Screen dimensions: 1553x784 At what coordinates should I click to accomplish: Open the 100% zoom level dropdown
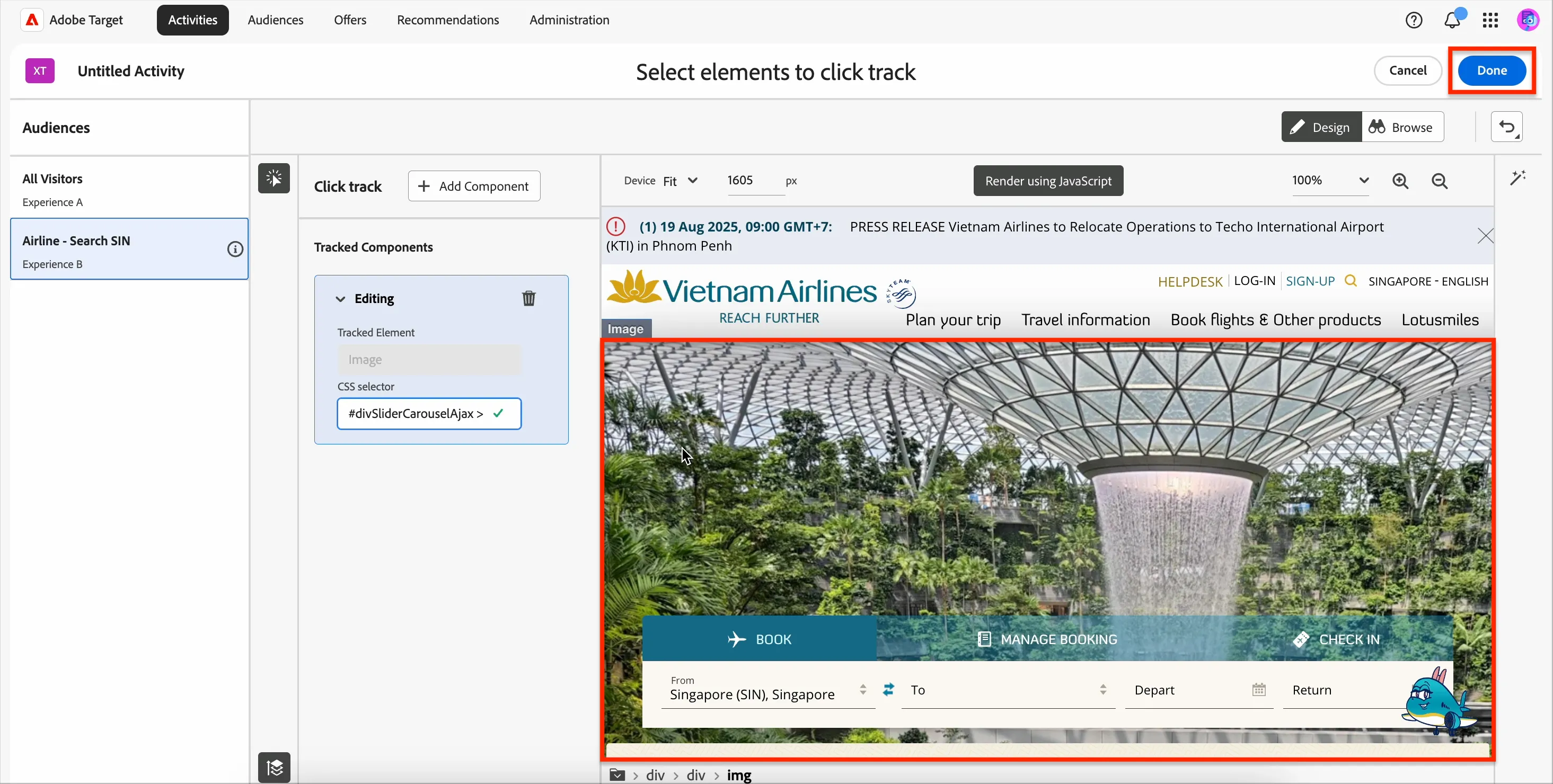click(x=1330, y=180)
